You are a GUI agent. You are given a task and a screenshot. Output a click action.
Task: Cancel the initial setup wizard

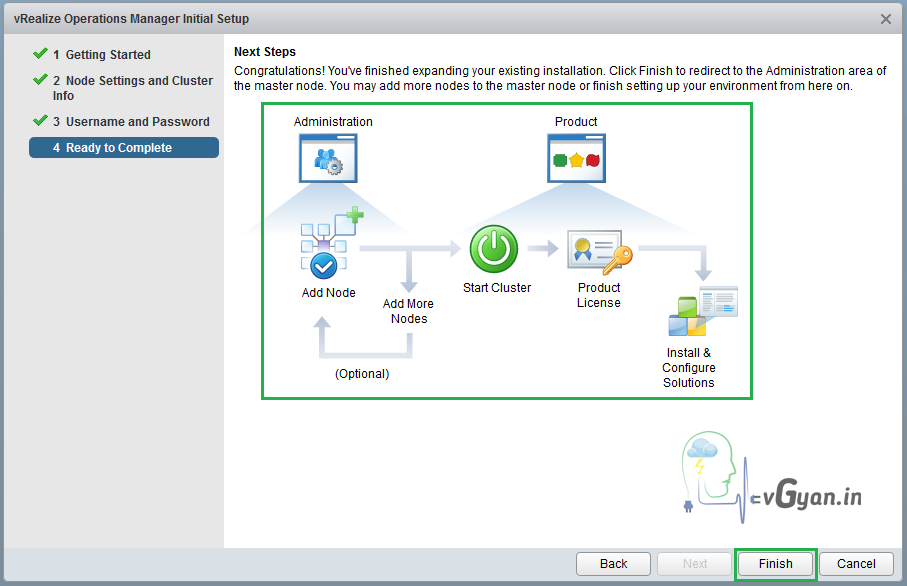[x=856, y=564]
